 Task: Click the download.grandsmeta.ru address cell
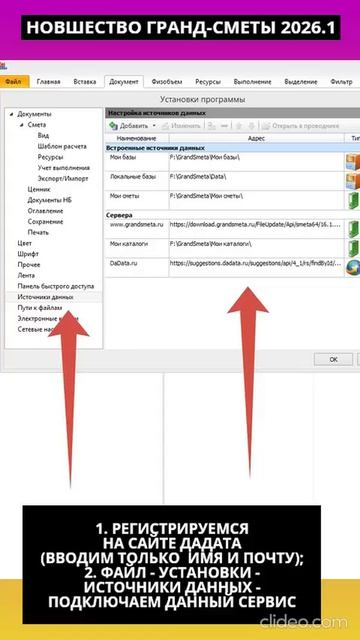point(256,224)
